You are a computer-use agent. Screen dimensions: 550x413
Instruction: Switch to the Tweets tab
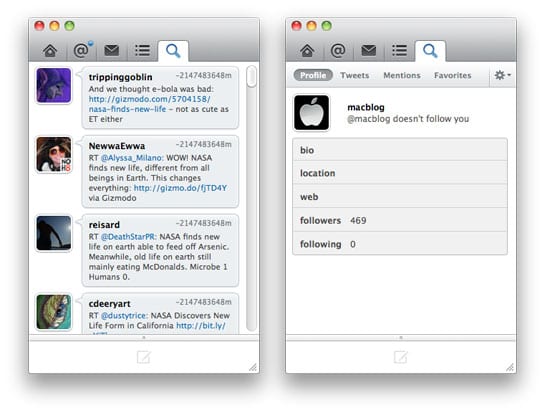pyautogui.click(x=355, y=75)
